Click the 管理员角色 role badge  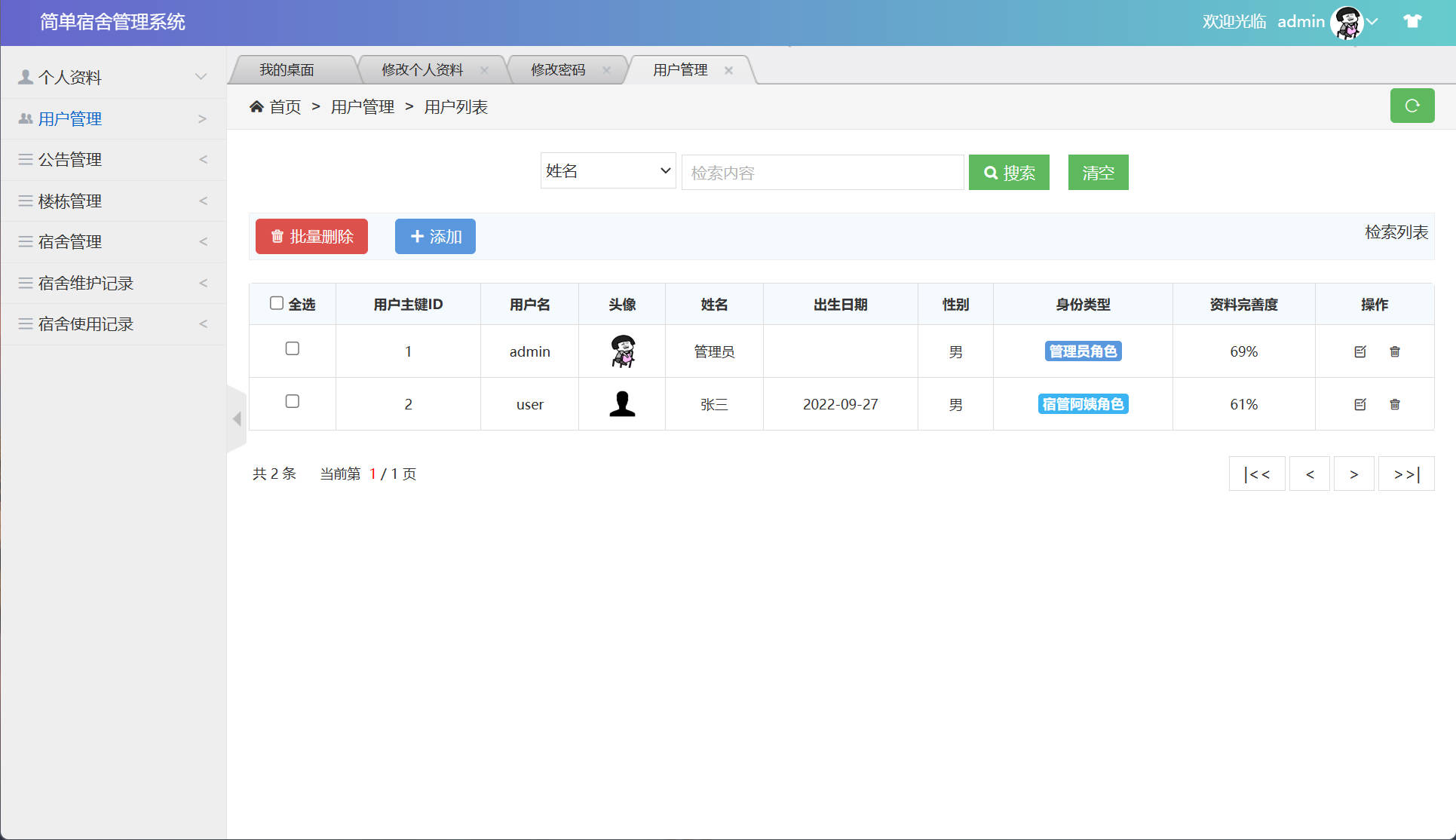(1083, 351)
